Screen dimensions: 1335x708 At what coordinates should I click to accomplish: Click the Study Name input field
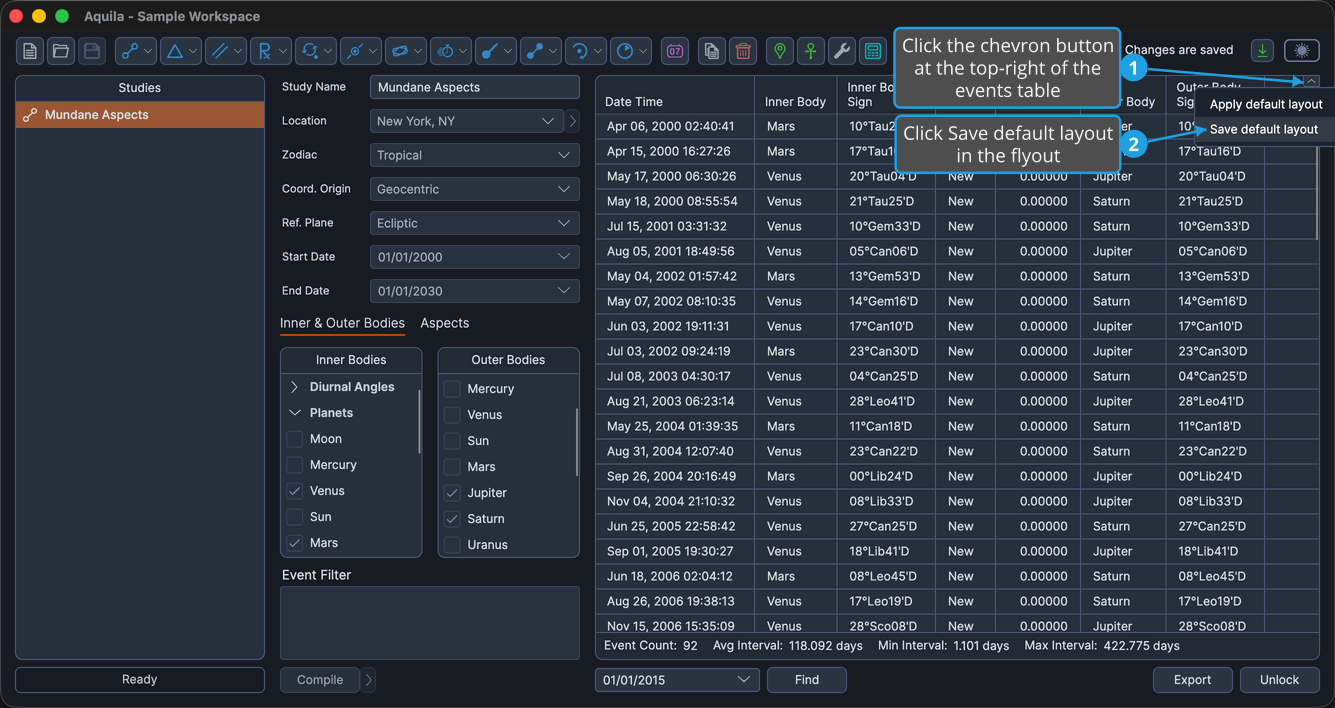point(474,87)
